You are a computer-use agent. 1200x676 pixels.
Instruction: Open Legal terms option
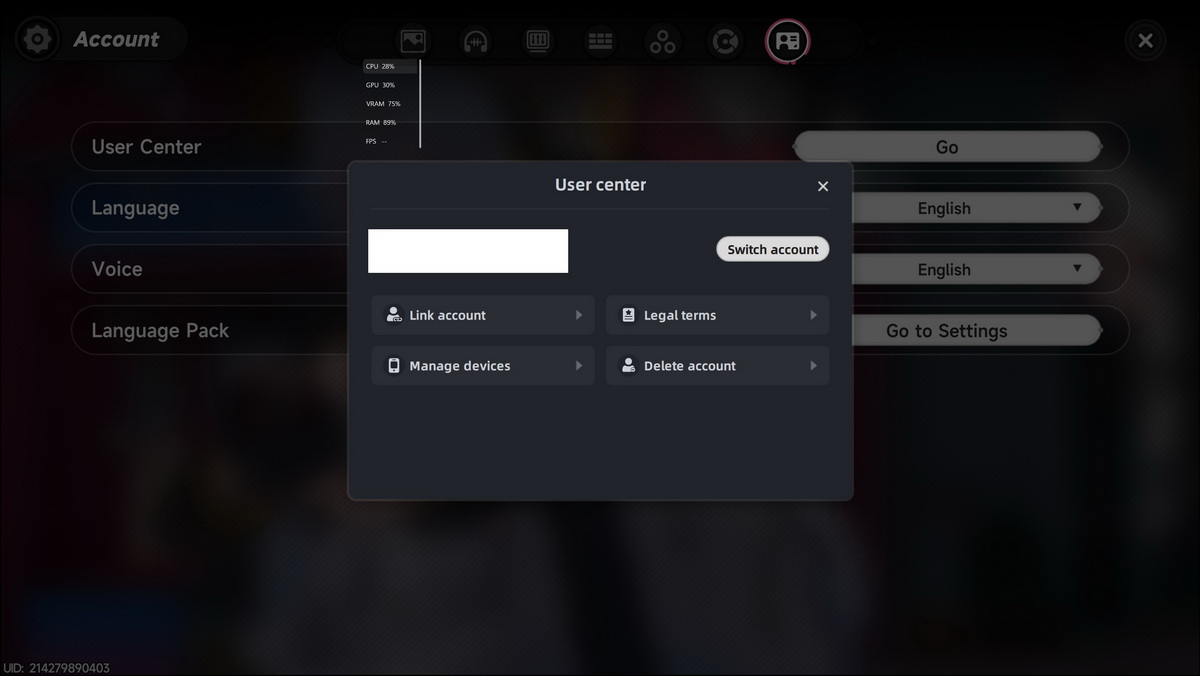(x=717, y=315)
